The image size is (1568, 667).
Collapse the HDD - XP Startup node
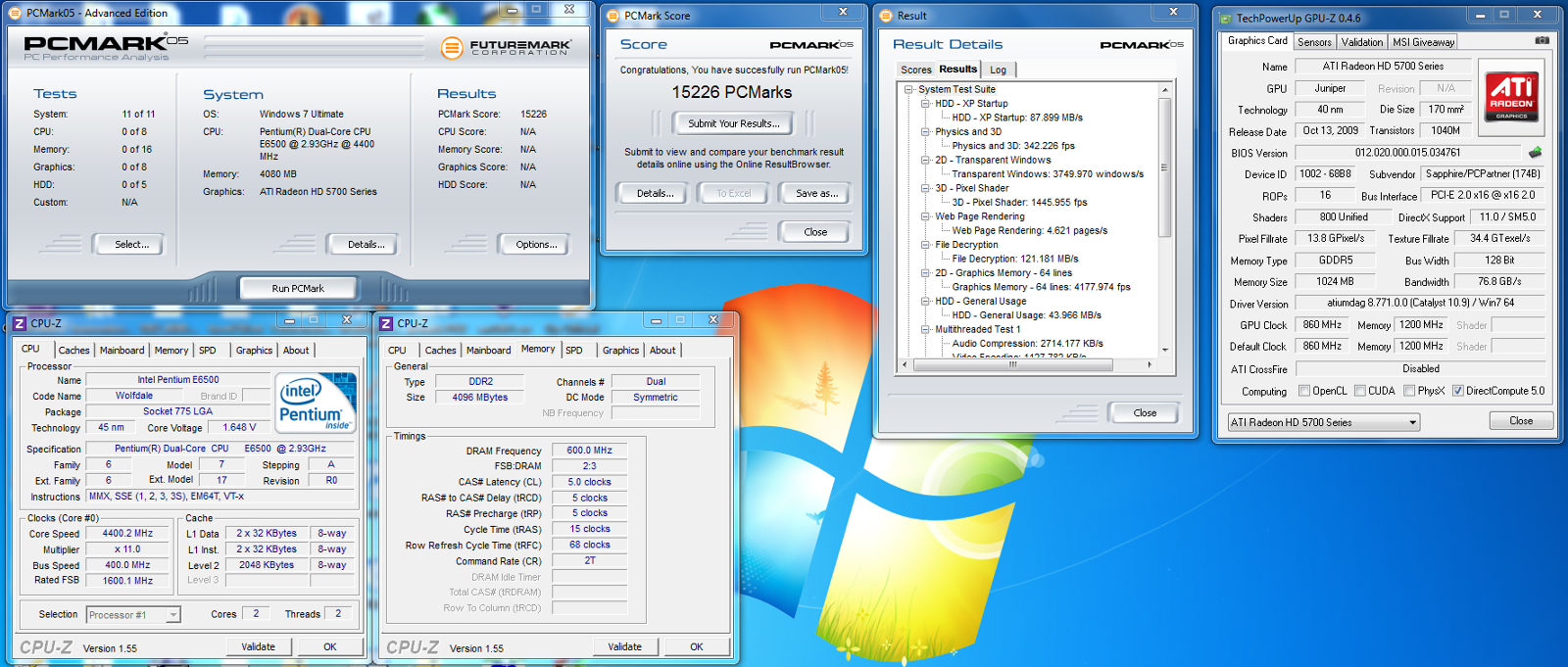925,103
